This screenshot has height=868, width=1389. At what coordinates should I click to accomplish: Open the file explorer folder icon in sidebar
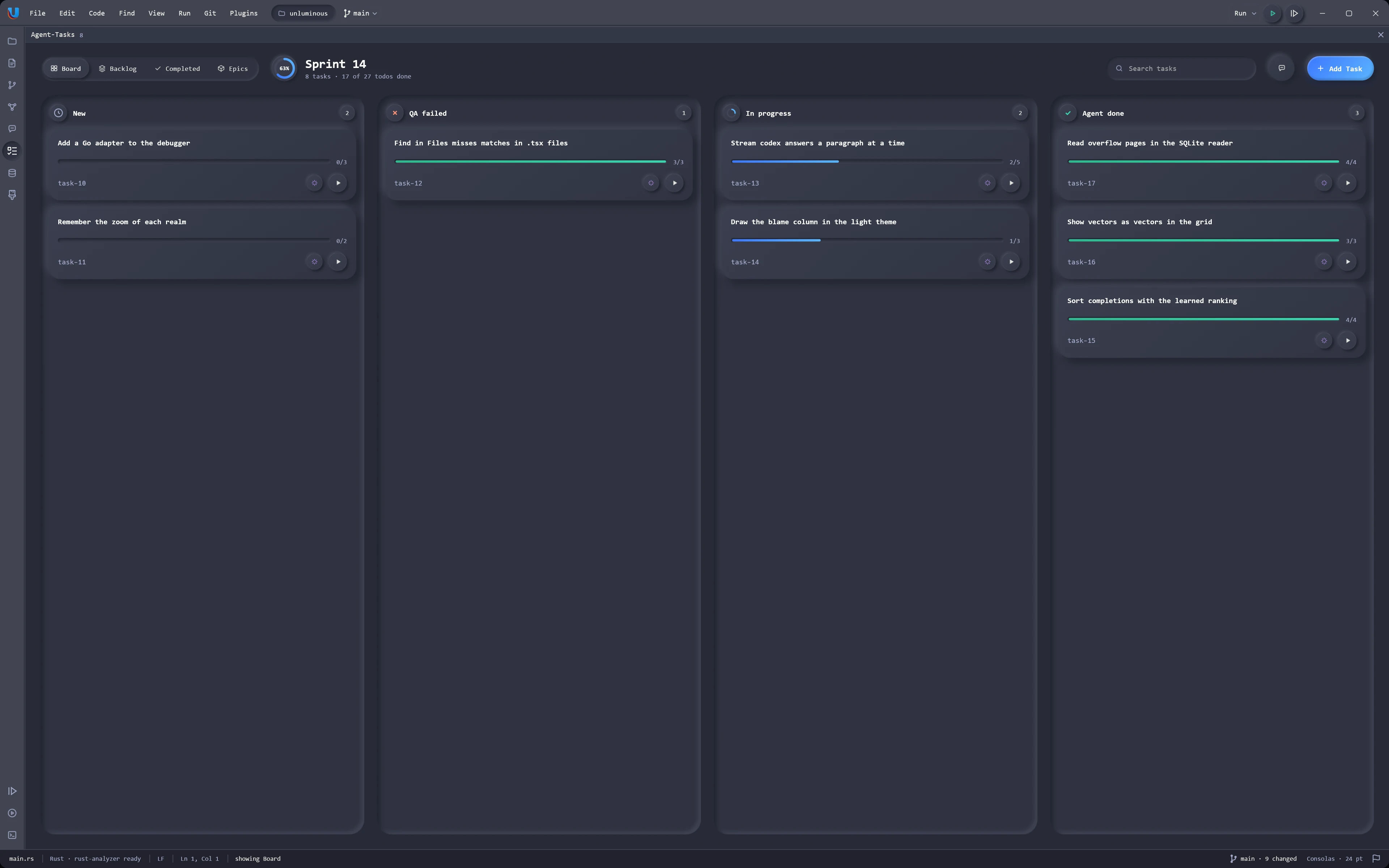[12, 41]
